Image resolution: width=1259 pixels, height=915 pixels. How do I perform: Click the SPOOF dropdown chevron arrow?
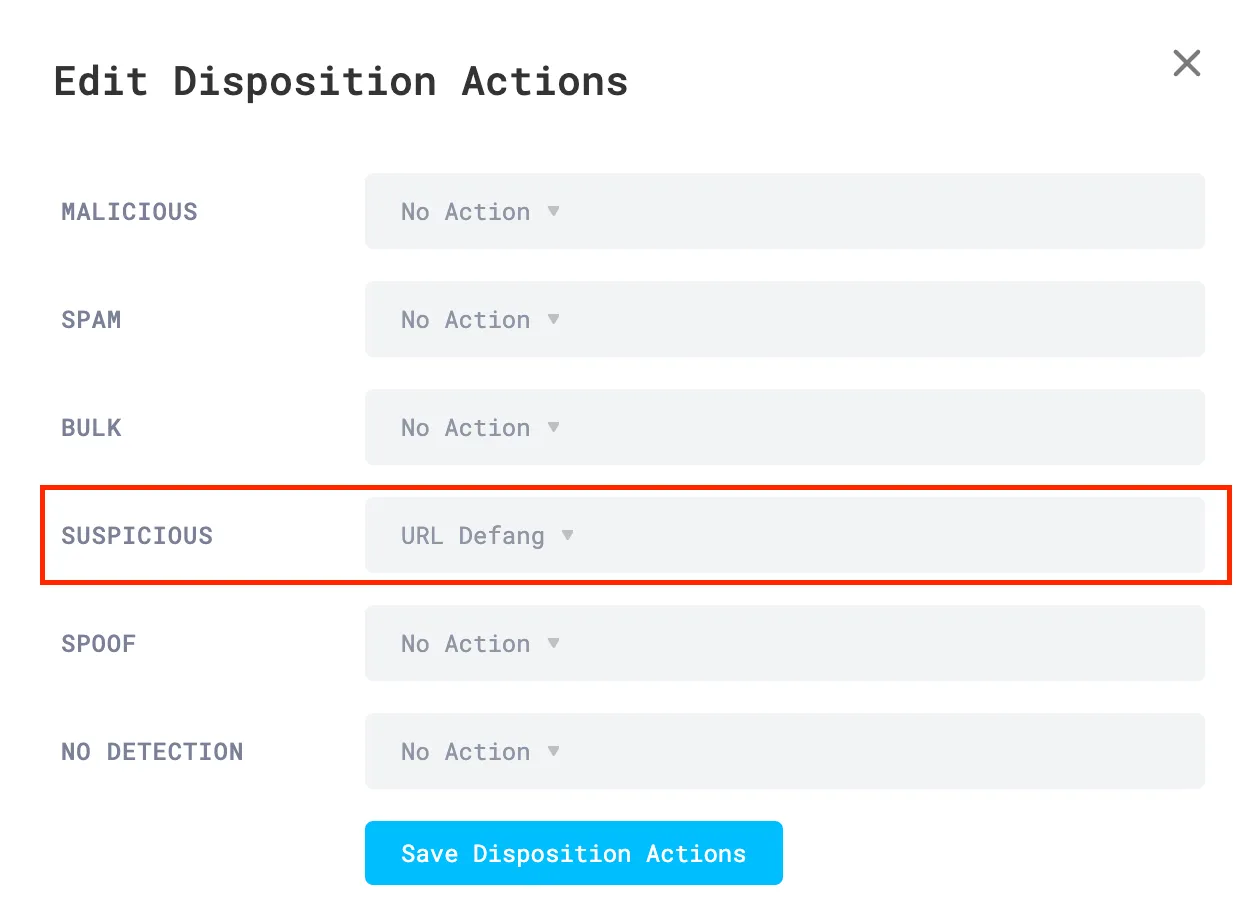click(x=553, y=643)
